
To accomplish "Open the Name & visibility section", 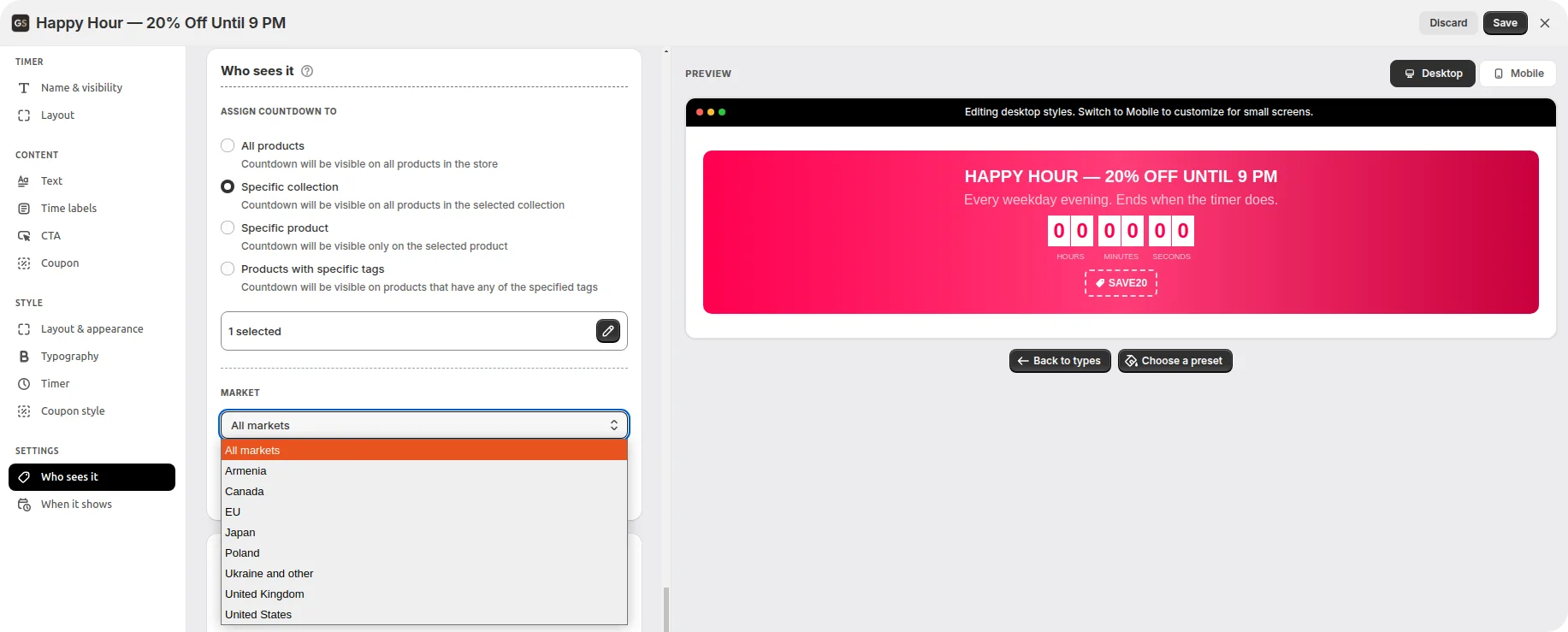I will pos(92,88).
